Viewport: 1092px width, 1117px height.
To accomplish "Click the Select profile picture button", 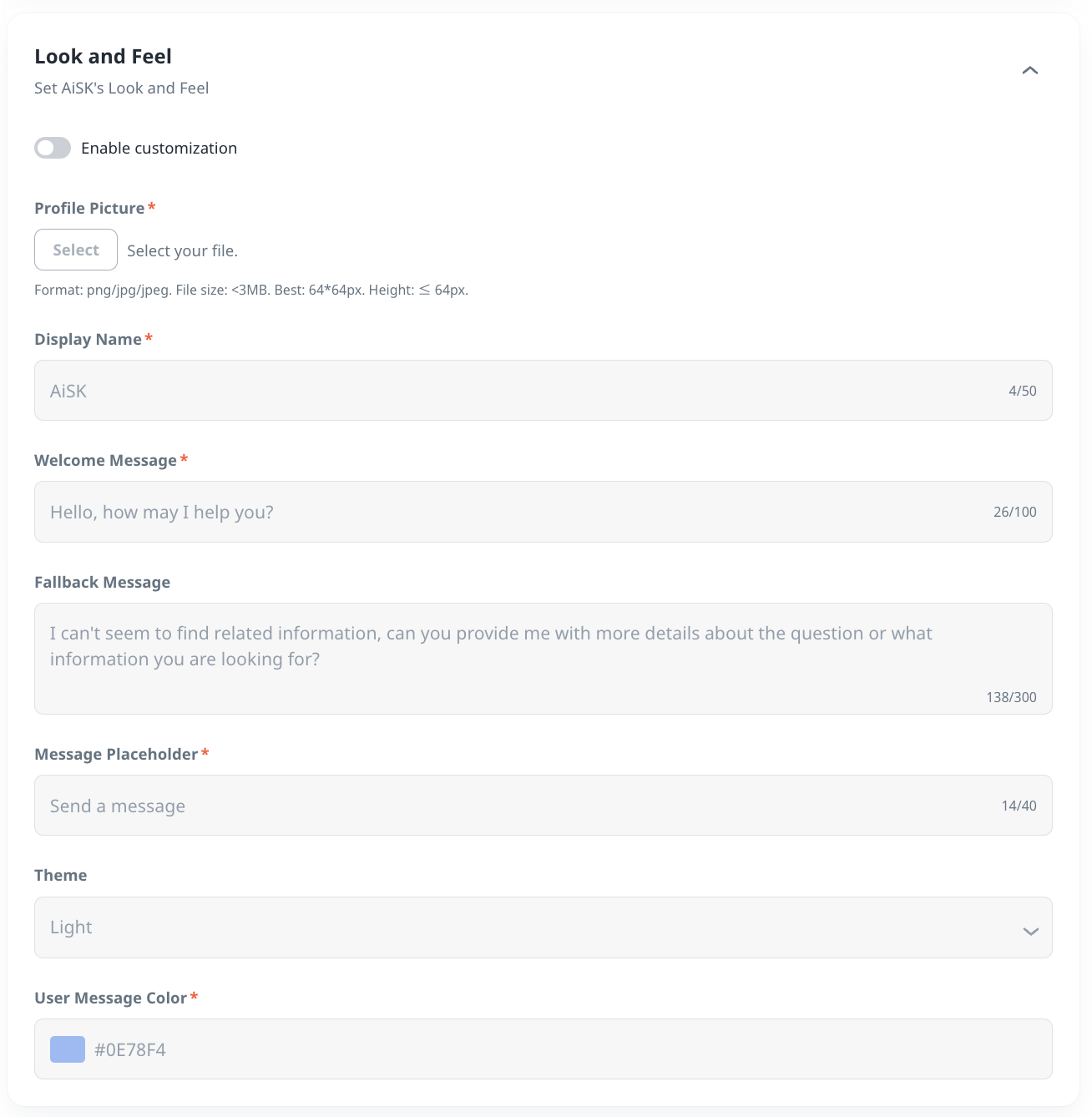I will 76,250.
